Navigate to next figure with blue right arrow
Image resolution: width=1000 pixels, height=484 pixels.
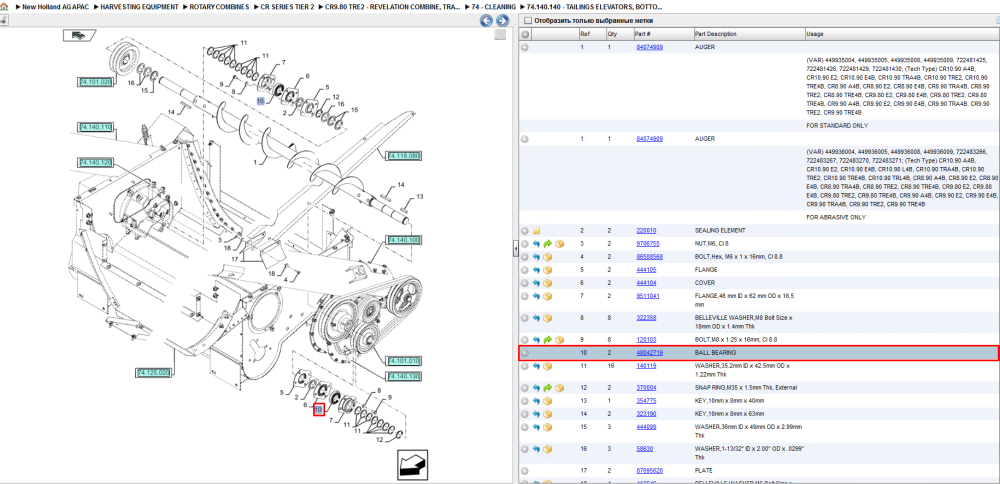[502, 20]
